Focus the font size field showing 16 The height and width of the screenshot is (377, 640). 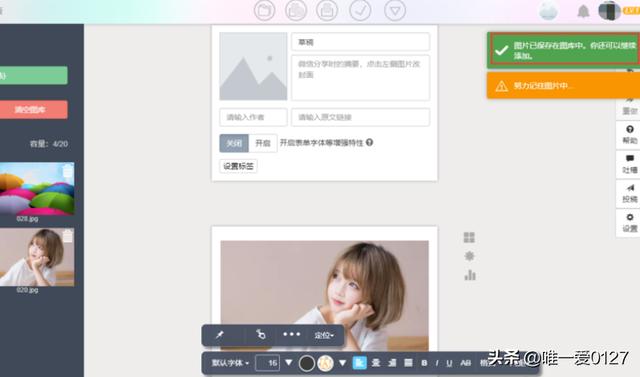267,363
